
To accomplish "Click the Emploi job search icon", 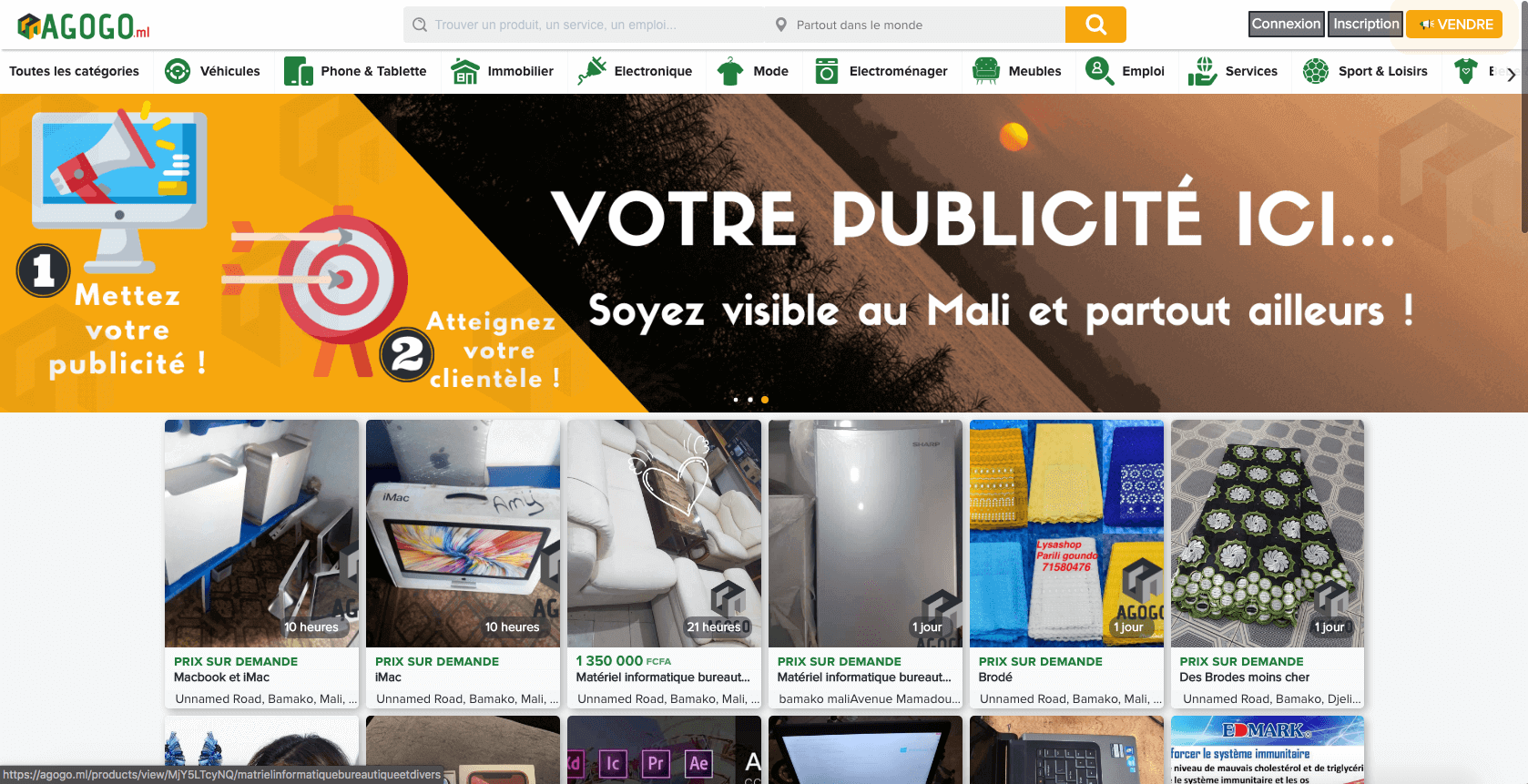I will 1100,71.
